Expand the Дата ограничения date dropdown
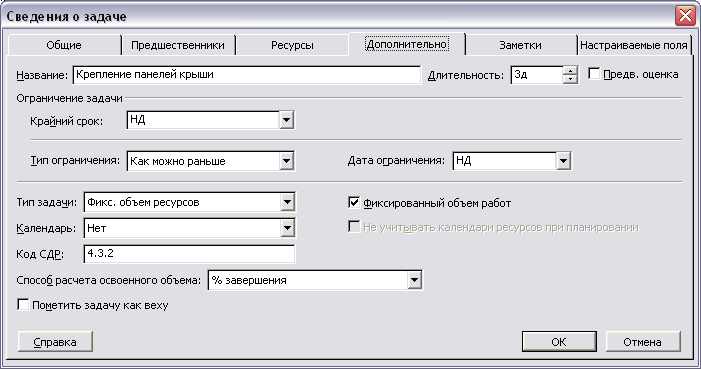Image resolution: width=701 pixels, height=369 pixels. coord(563,161)
